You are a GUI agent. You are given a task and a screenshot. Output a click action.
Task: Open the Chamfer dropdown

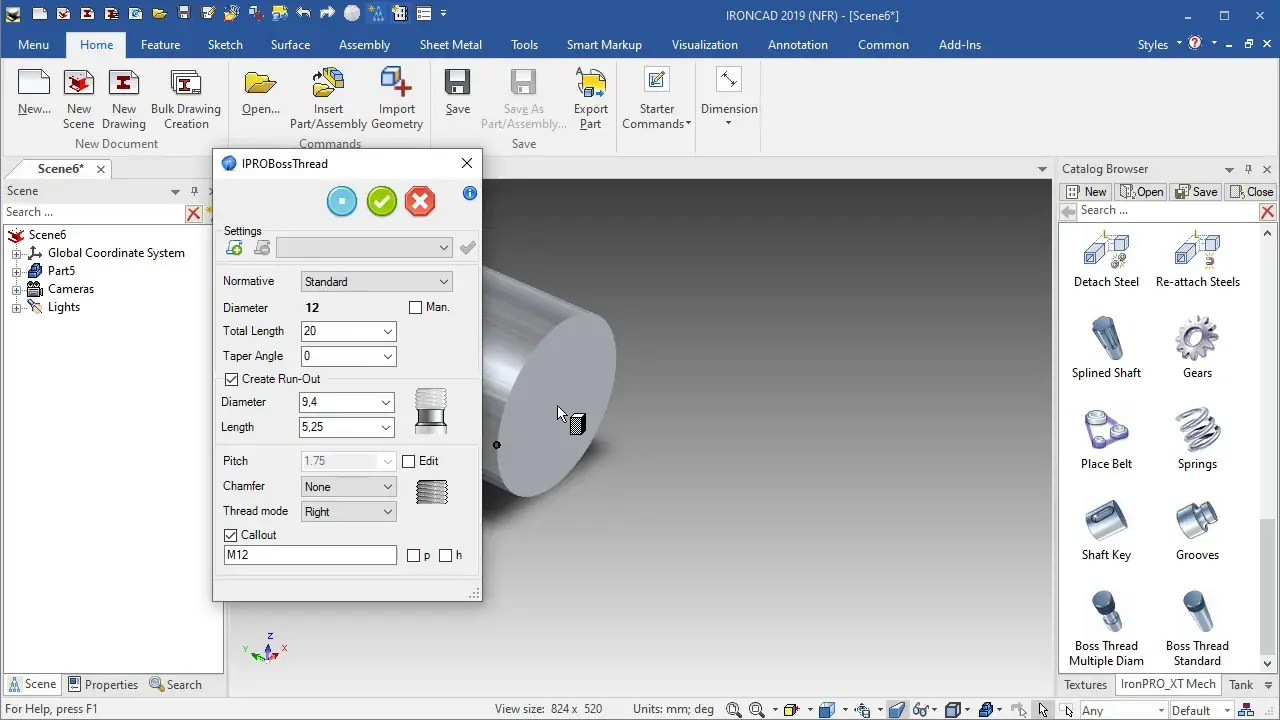tap(348, 487)
